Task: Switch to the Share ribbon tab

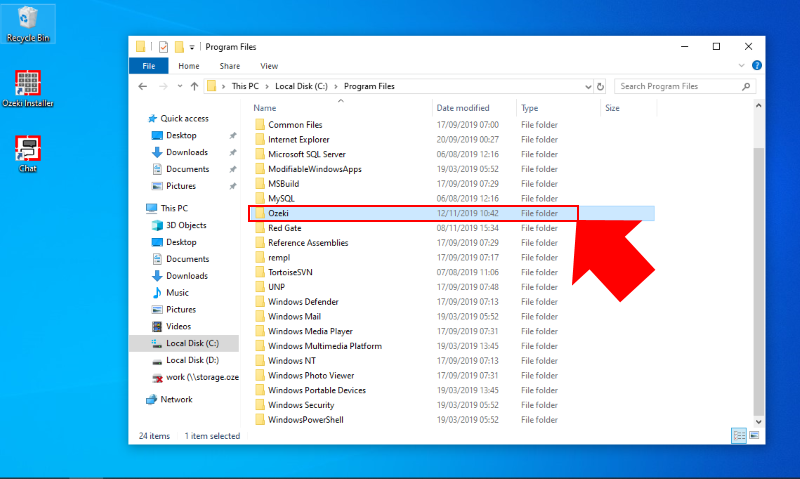Action: [230, 66]
